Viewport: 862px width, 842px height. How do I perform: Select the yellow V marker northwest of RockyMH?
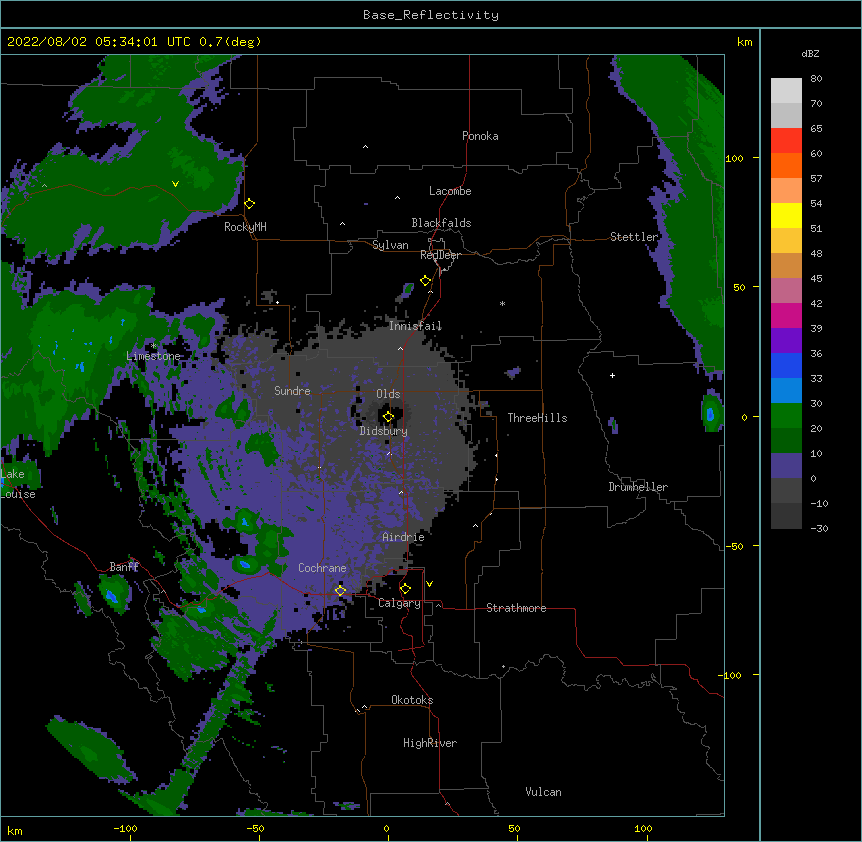[175, 184]
